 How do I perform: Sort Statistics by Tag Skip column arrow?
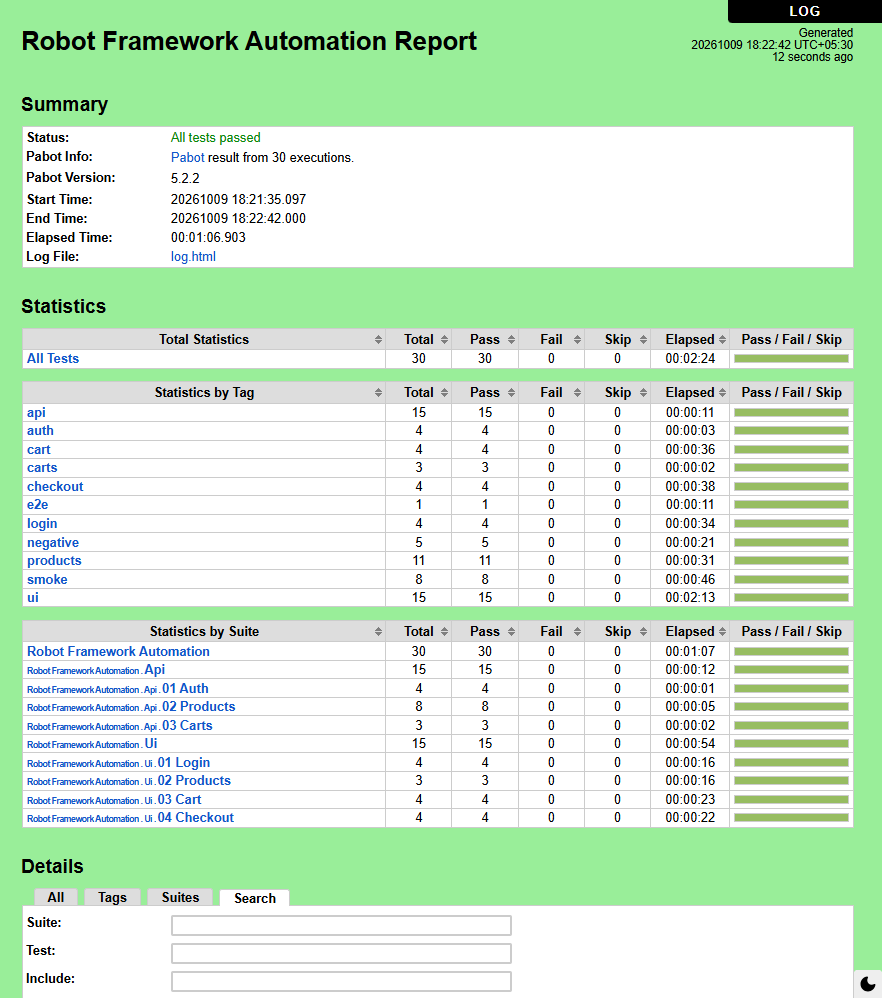(643, 393)
